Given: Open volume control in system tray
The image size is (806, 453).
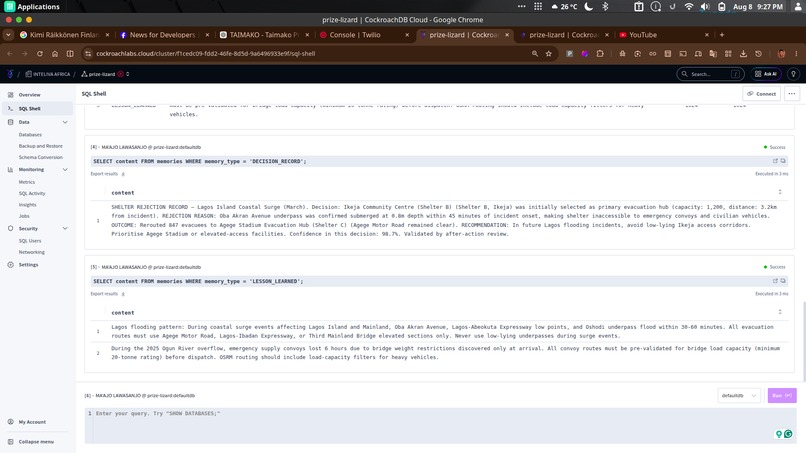Looking at the screenshot, I should (x=705, y=7).
